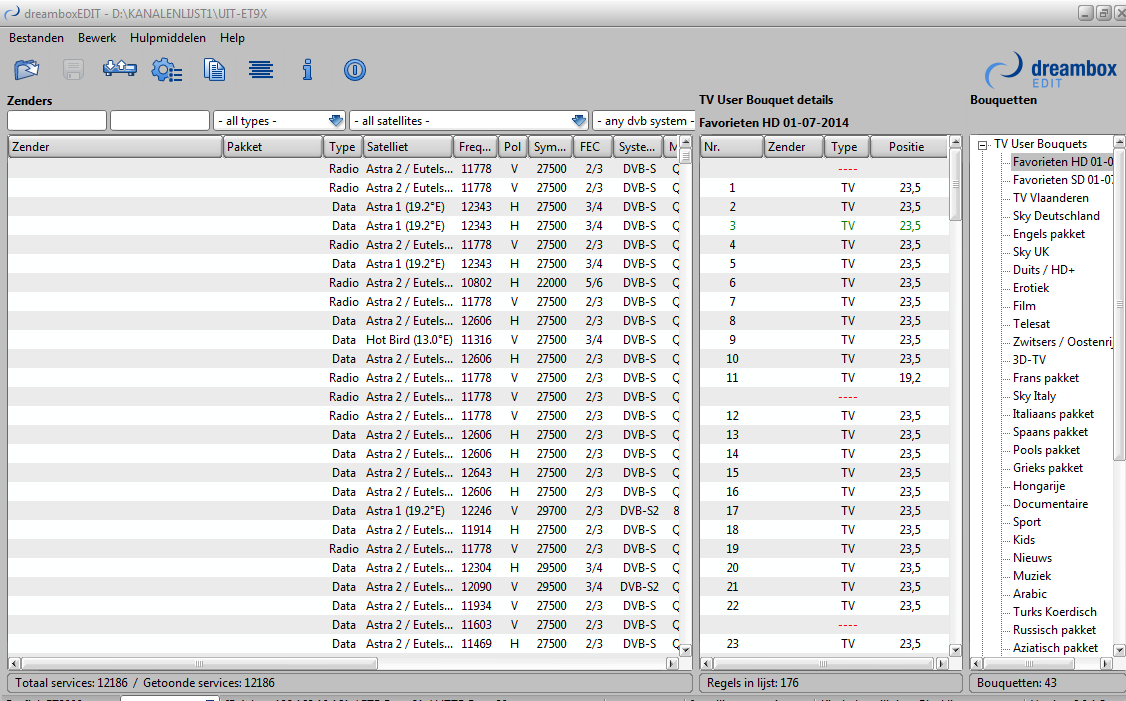Open the 'any dvb system' dropdown
Image resolution: width=1126 pixels, height=701 pixels.
pyautogui.click(x=643, y=121)
